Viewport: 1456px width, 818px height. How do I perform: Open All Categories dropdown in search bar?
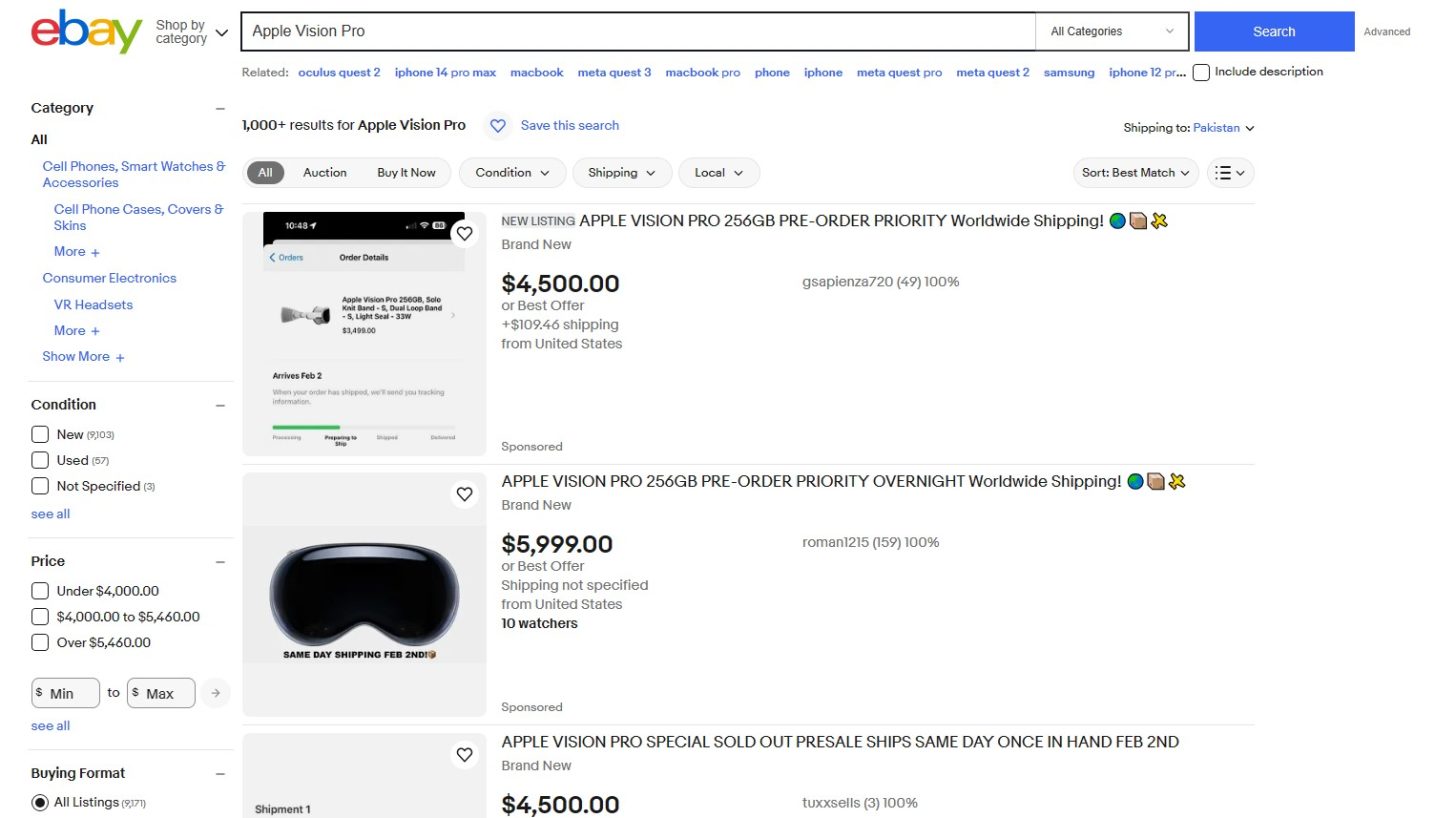[x=1112, y=32]
